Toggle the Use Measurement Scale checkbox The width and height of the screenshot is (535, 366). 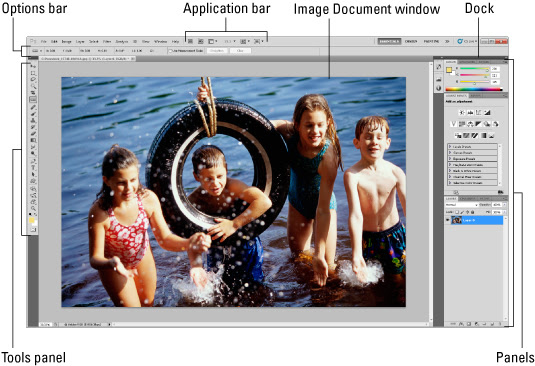pos(171,51)
